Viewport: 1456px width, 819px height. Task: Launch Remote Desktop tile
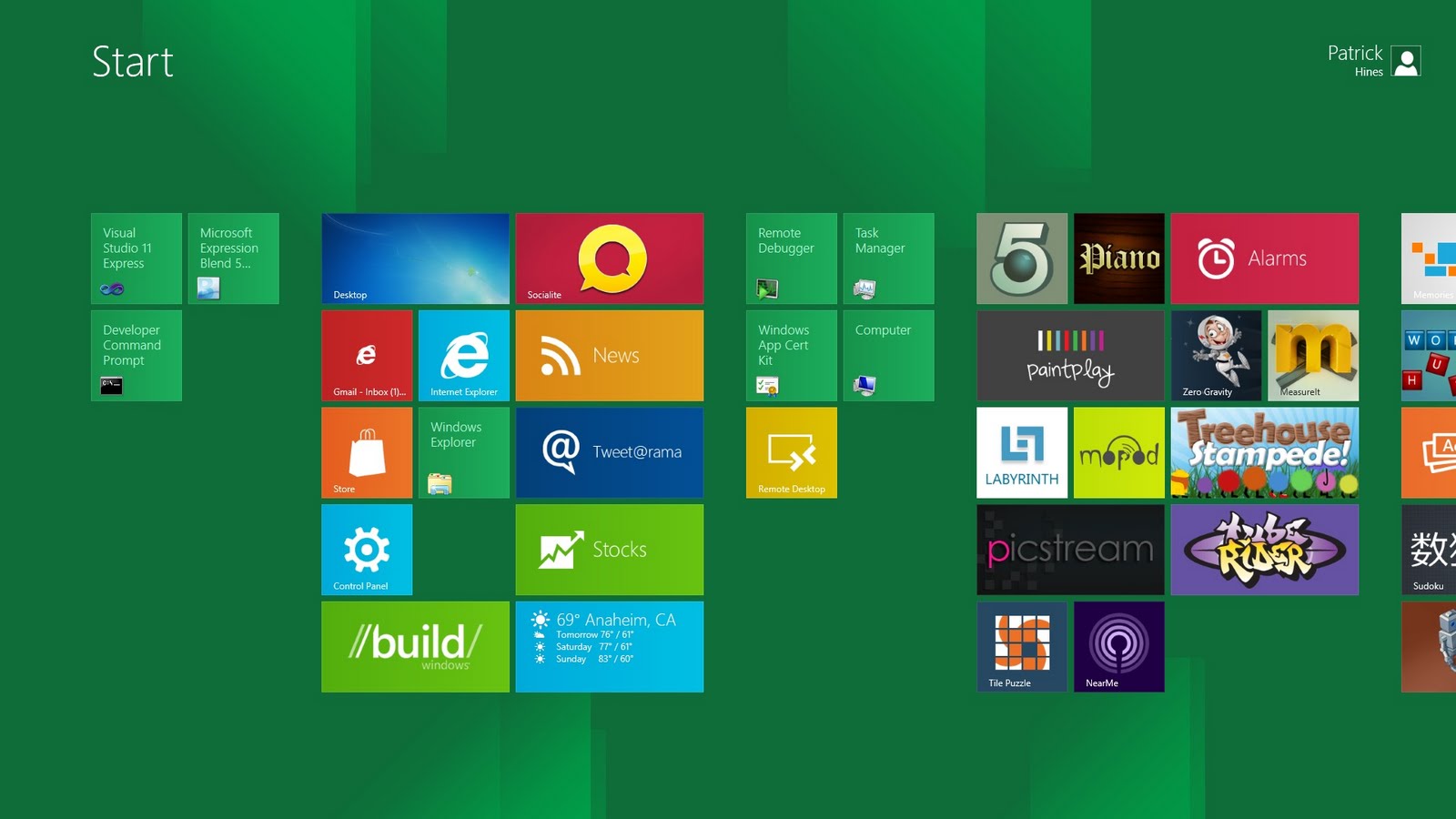(792, 452)
